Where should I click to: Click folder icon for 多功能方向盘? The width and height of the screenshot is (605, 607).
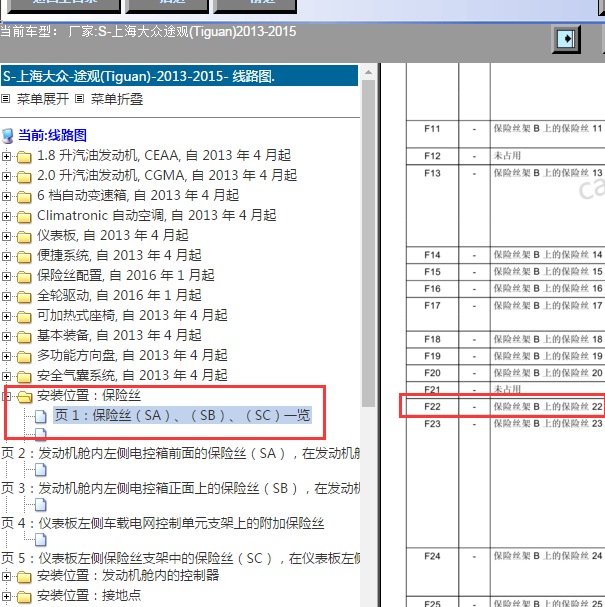pyautogui.click(x=24, y=357)
